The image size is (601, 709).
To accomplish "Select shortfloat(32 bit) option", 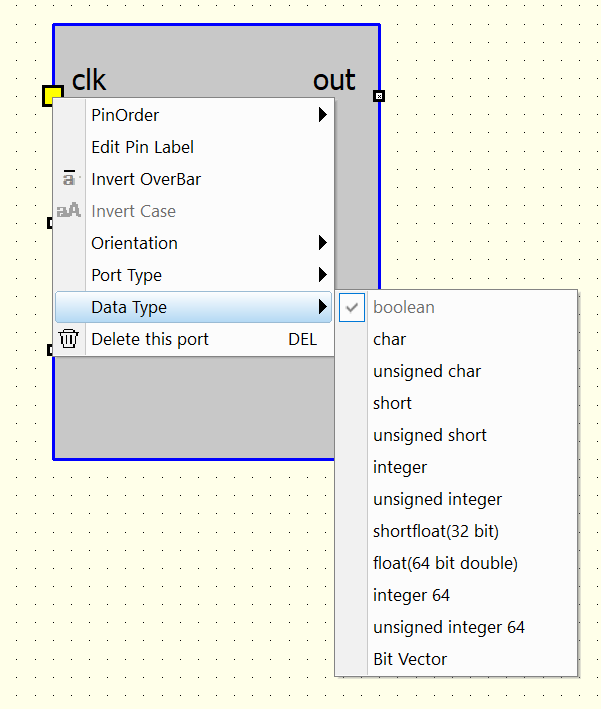I will point(436,531).
